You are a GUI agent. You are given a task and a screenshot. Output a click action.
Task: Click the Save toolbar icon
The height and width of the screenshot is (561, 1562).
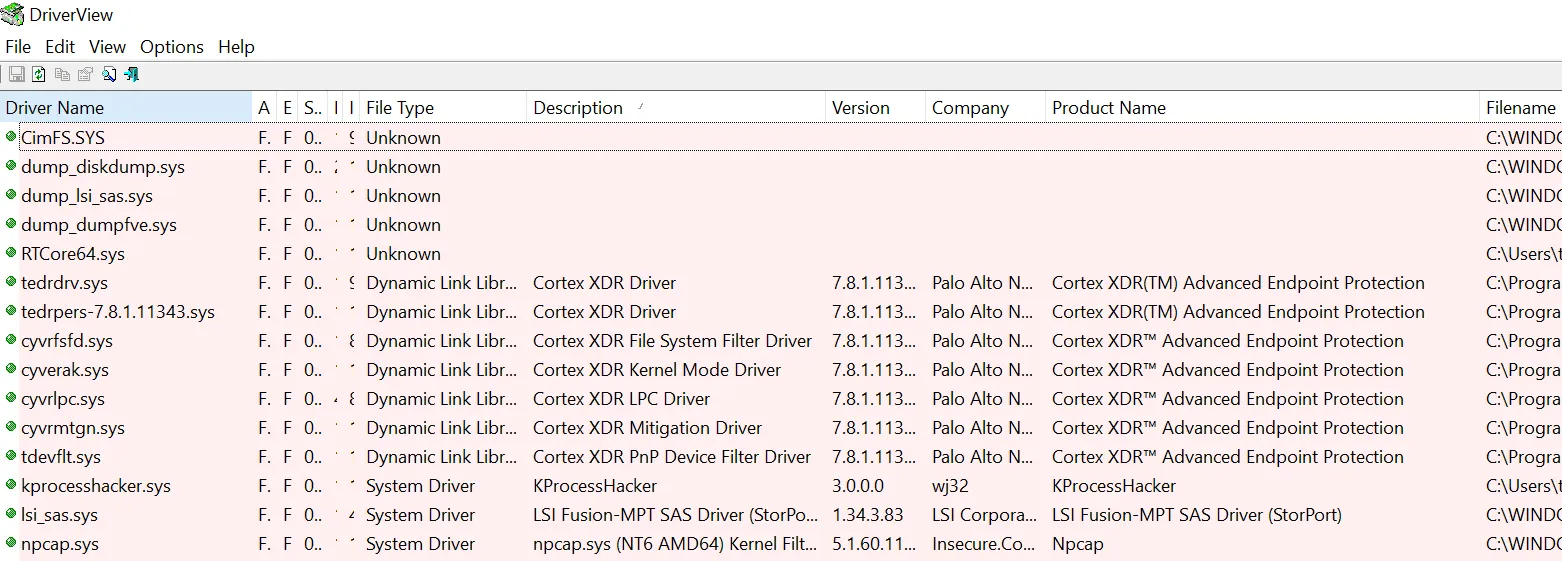click(16, 75)
